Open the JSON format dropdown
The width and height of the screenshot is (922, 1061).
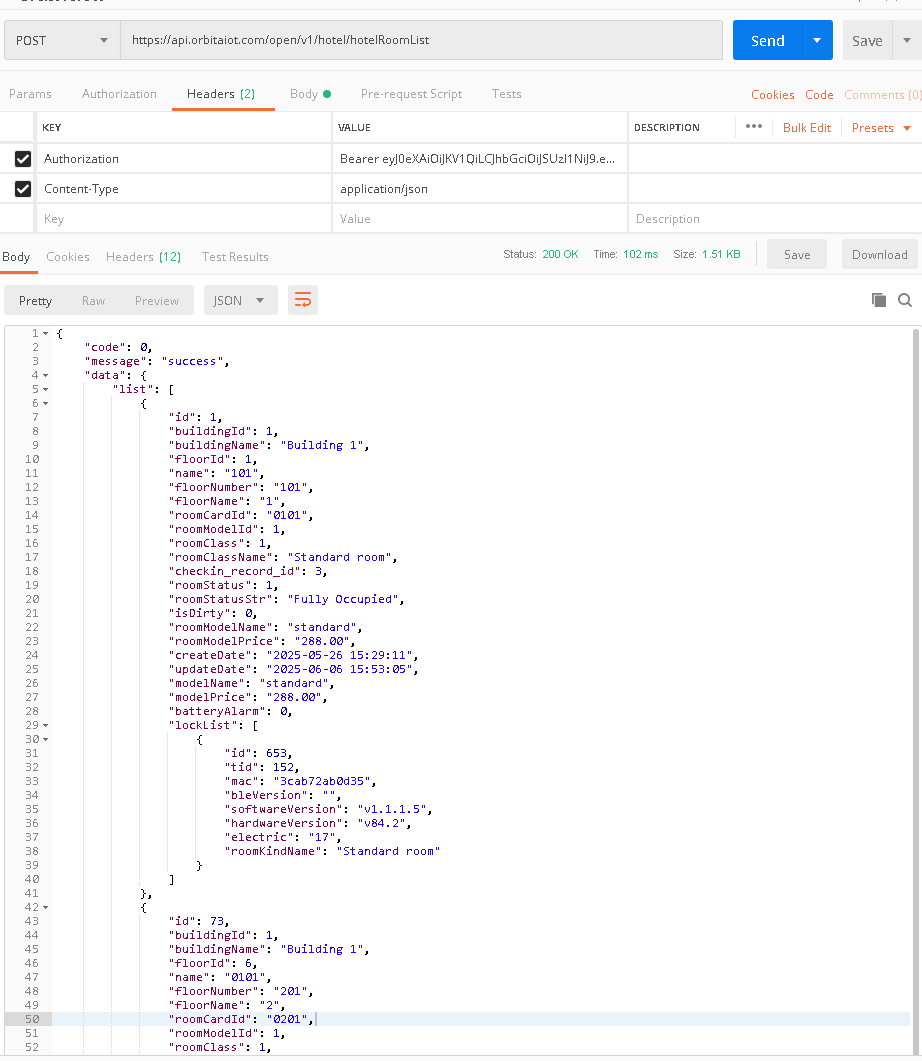(x=240, y=300)
